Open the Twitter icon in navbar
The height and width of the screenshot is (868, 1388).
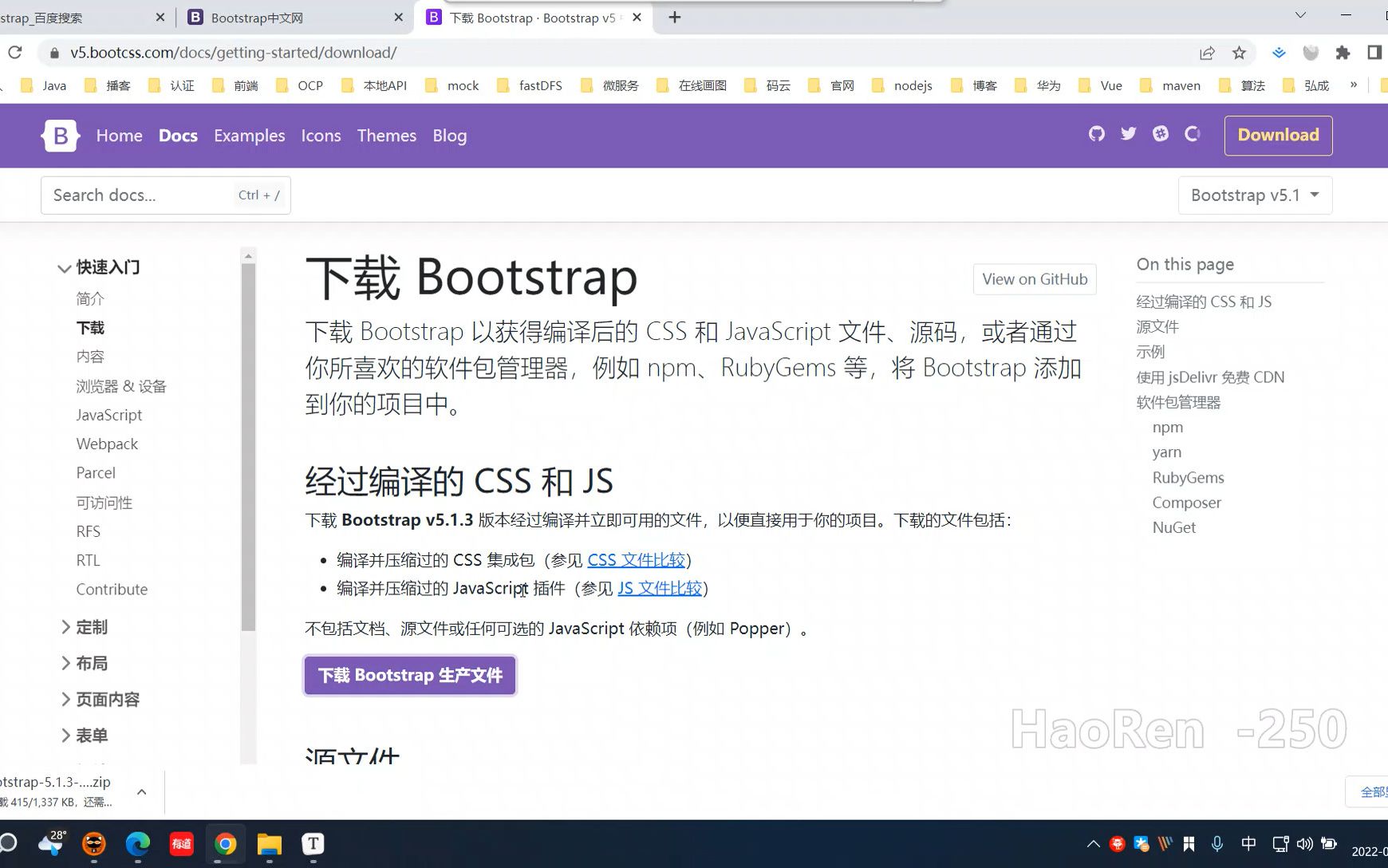click(x=1128, y=134)
